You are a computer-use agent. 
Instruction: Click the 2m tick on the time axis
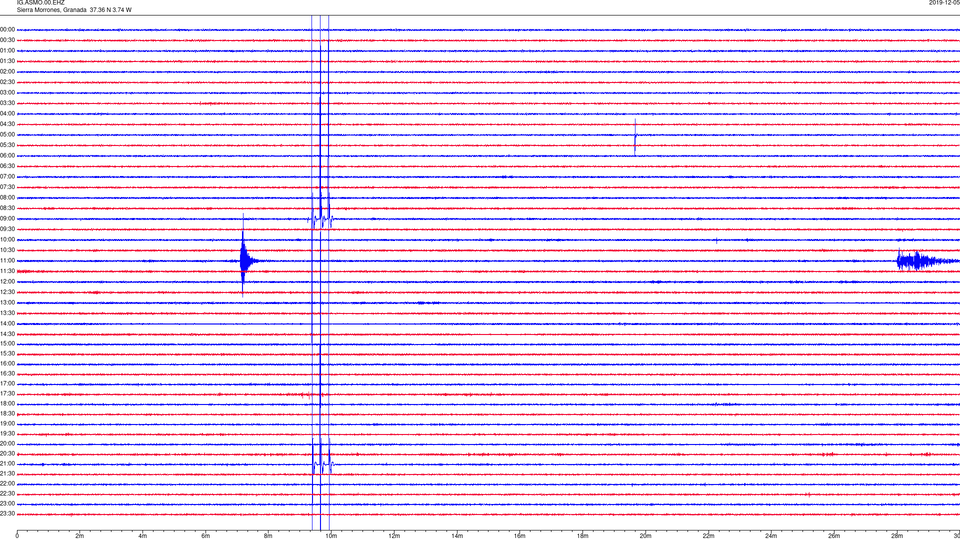pyautogui.click(x=80, y=536)
